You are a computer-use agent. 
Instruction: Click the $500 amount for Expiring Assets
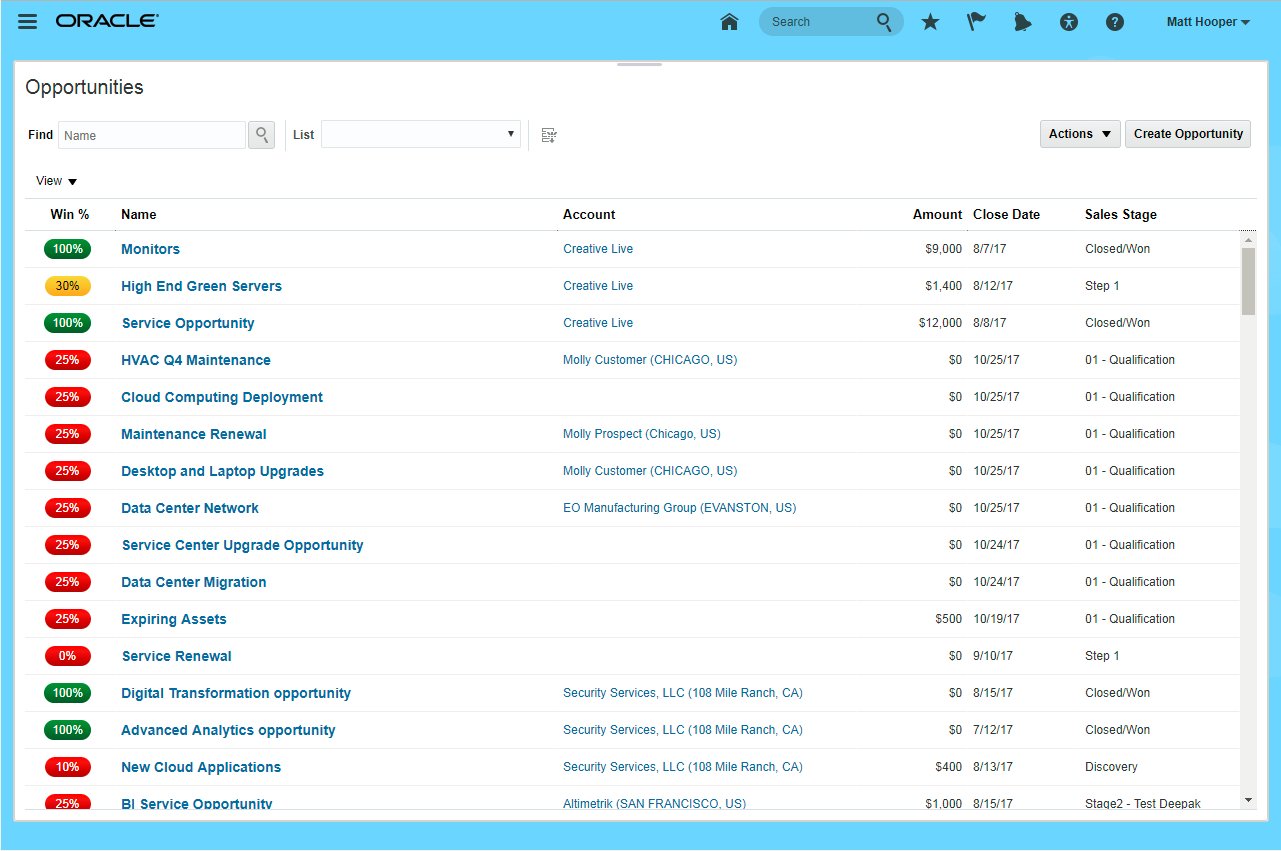click(949, 619)
